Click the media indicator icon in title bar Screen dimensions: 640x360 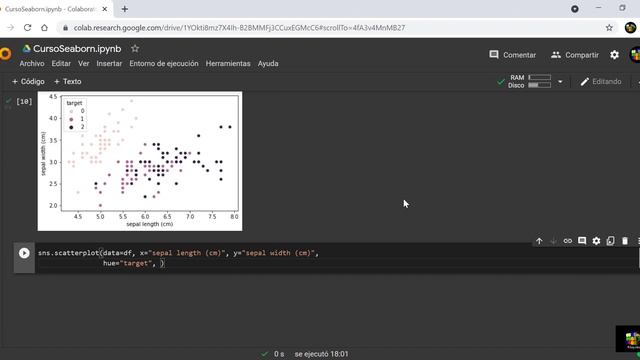click(575, 9)
